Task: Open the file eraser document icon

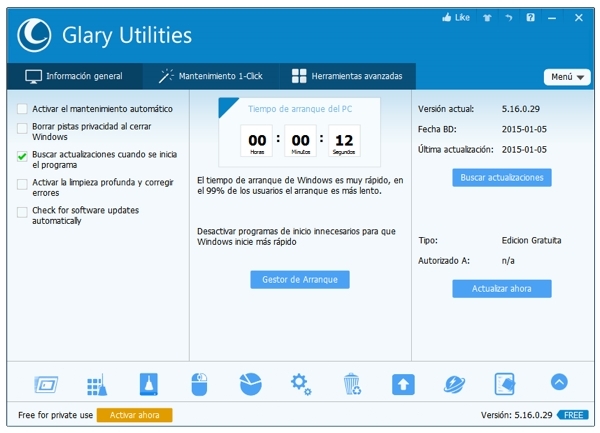Action: [505, 384]
